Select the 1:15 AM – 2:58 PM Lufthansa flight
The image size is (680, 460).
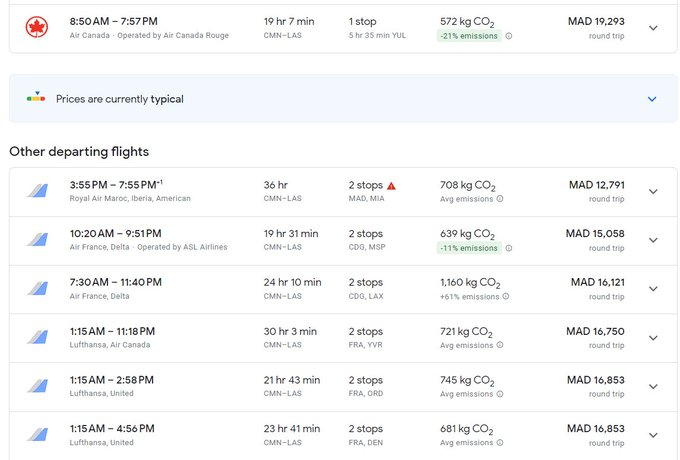pos(112,380)
